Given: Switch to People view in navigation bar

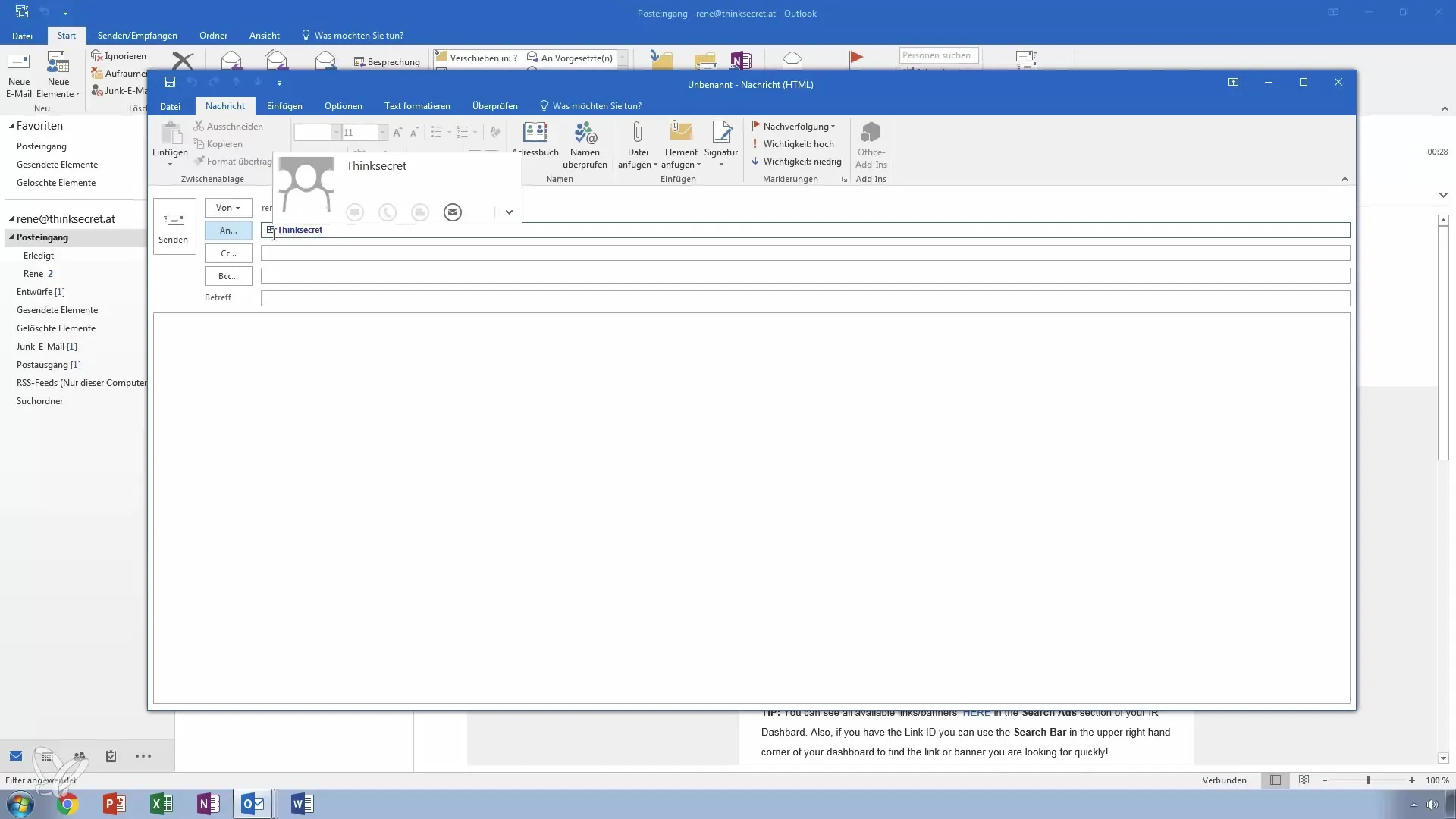Looking at the screenshot, I should pyautogui.click(x=79, y=756).
